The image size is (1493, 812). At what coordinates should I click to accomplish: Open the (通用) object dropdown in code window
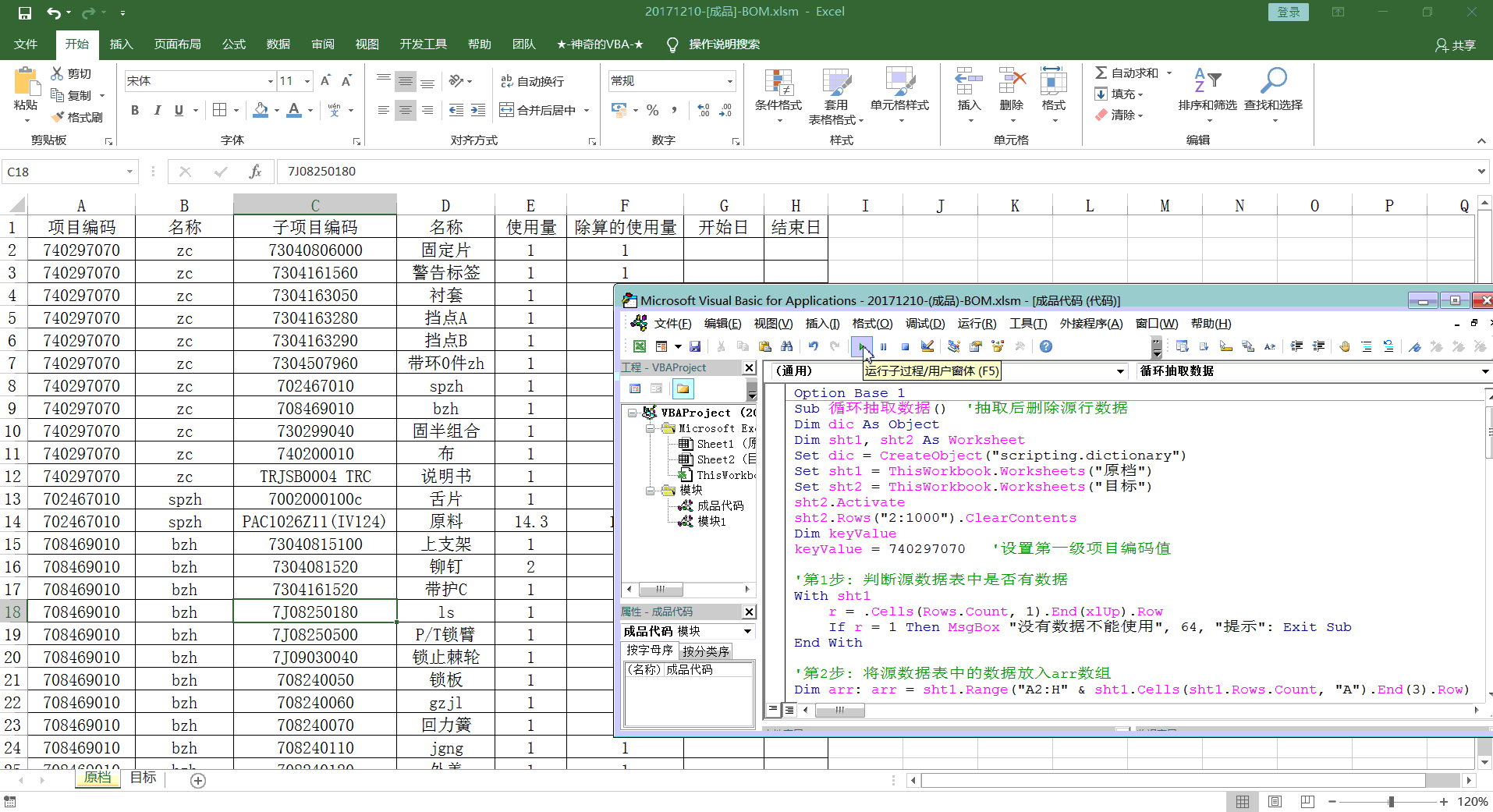[1120, 371]
